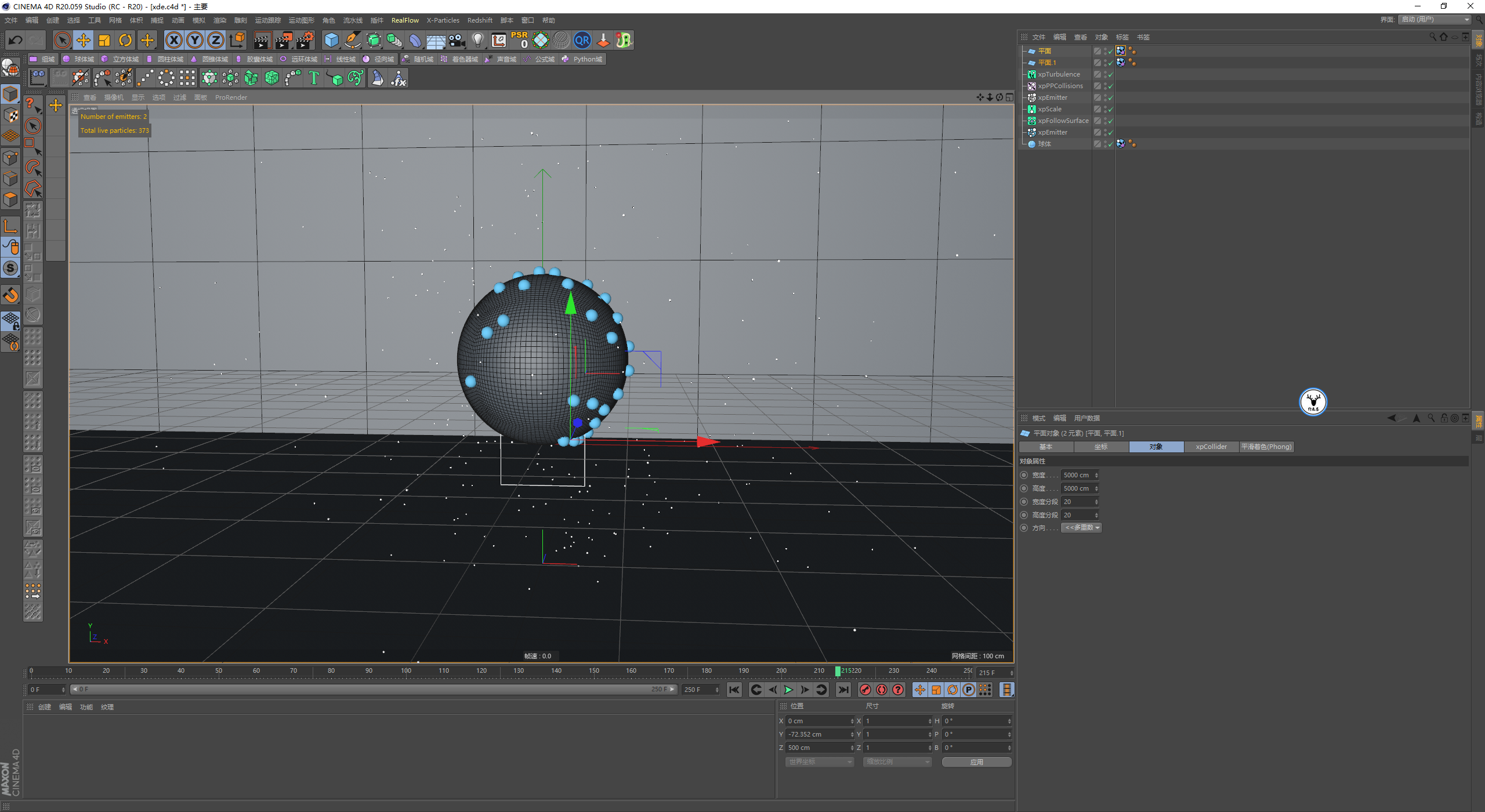The image size is (1485, 812).
Task: Click the 宽度 5000 cm input field
Action: pyautogui.click(x=1077, y=475)
